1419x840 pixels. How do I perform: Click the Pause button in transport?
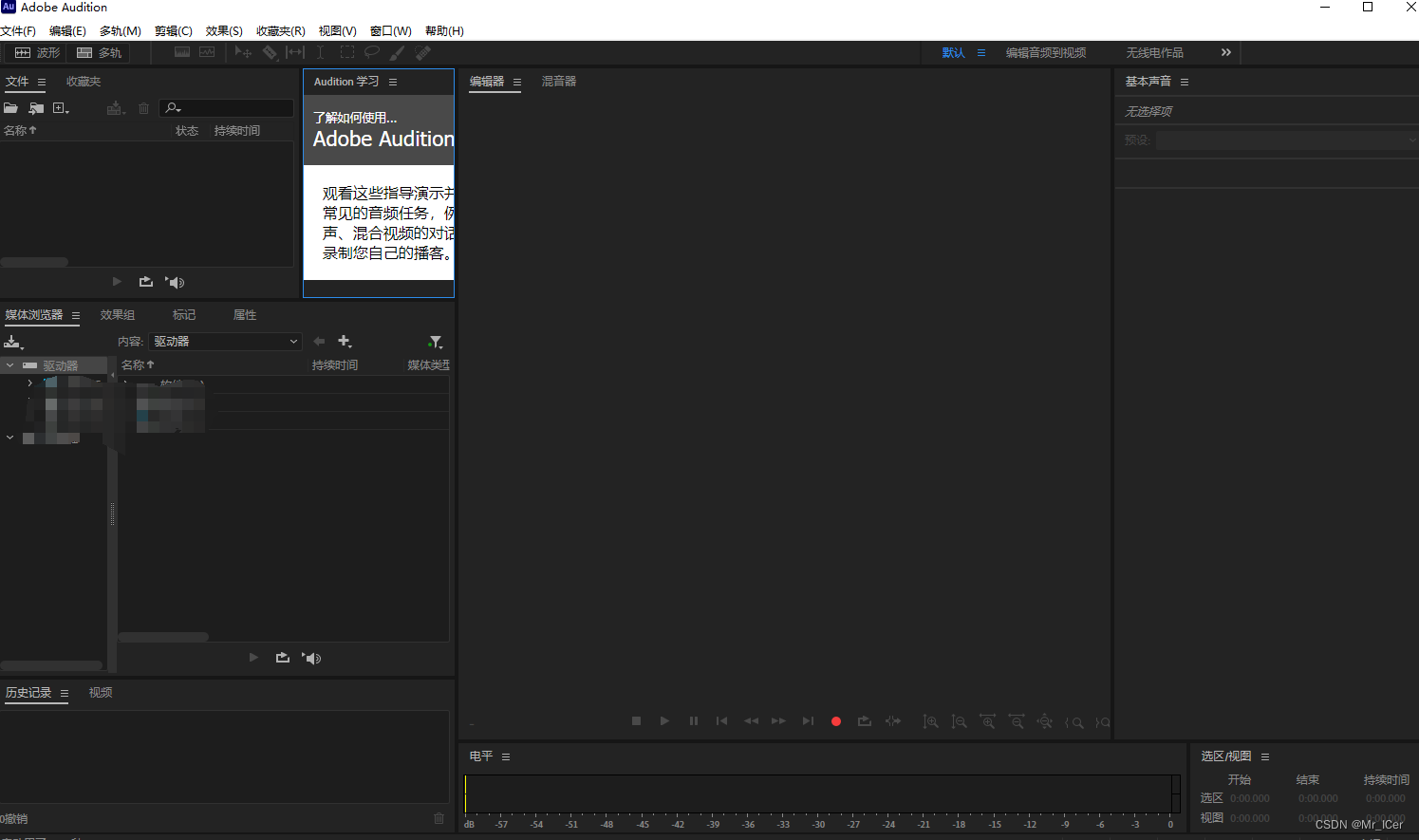694,721
